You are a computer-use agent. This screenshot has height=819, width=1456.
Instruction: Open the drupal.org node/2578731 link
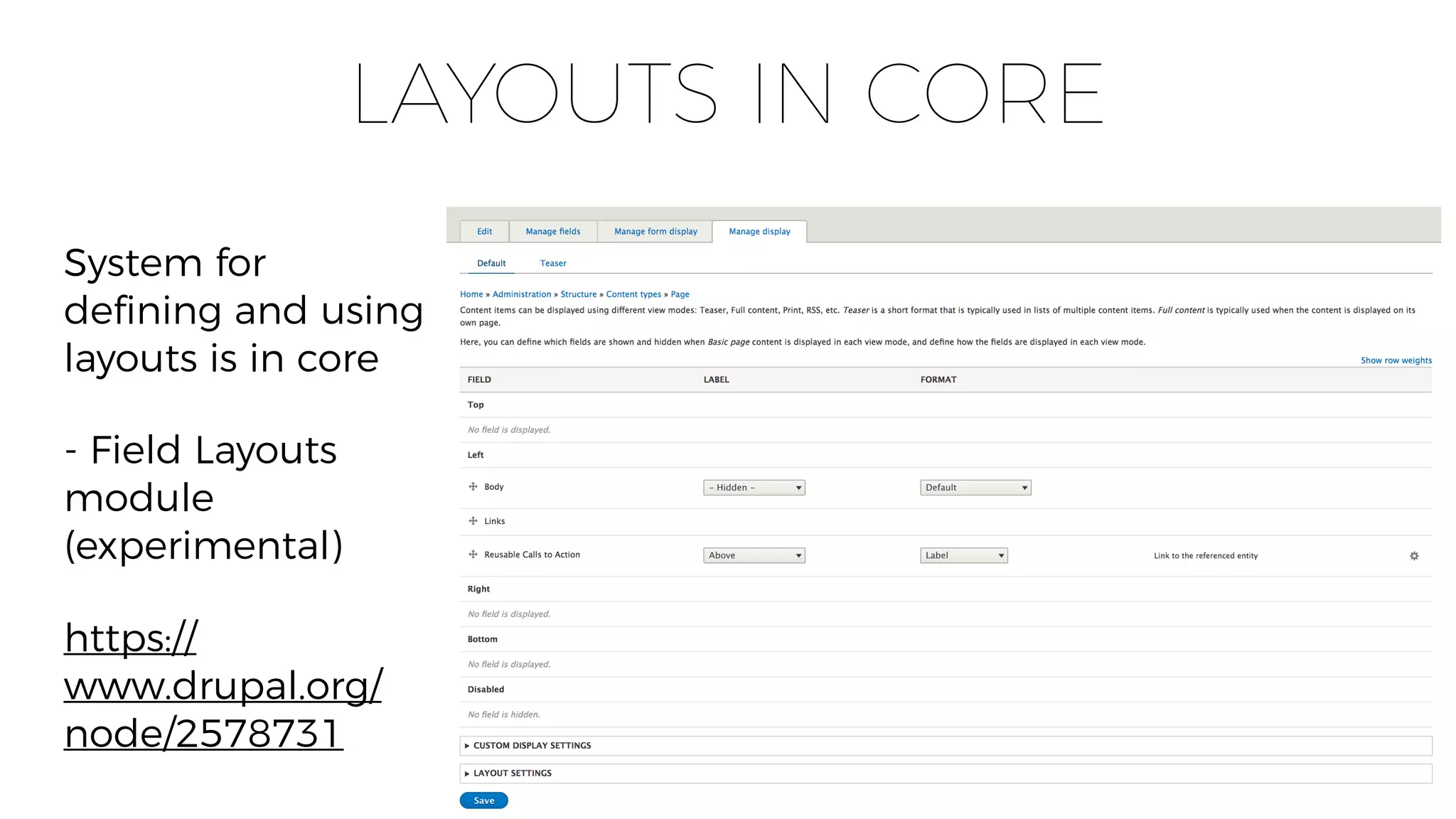[x=223, y=685]
